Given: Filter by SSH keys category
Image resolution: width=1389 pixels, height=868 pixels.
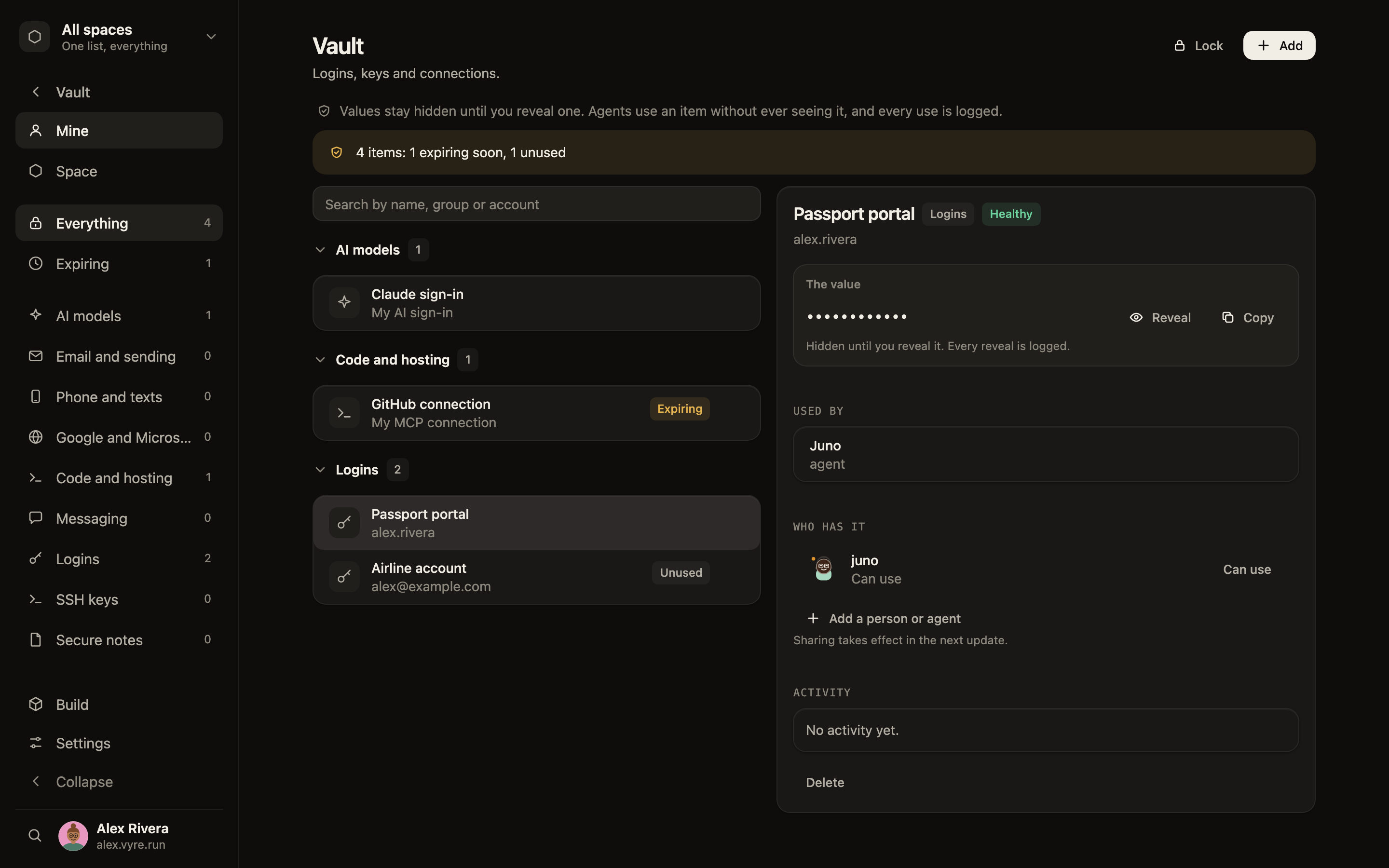Looking at the screenshot, I should (x=119, y=599).
